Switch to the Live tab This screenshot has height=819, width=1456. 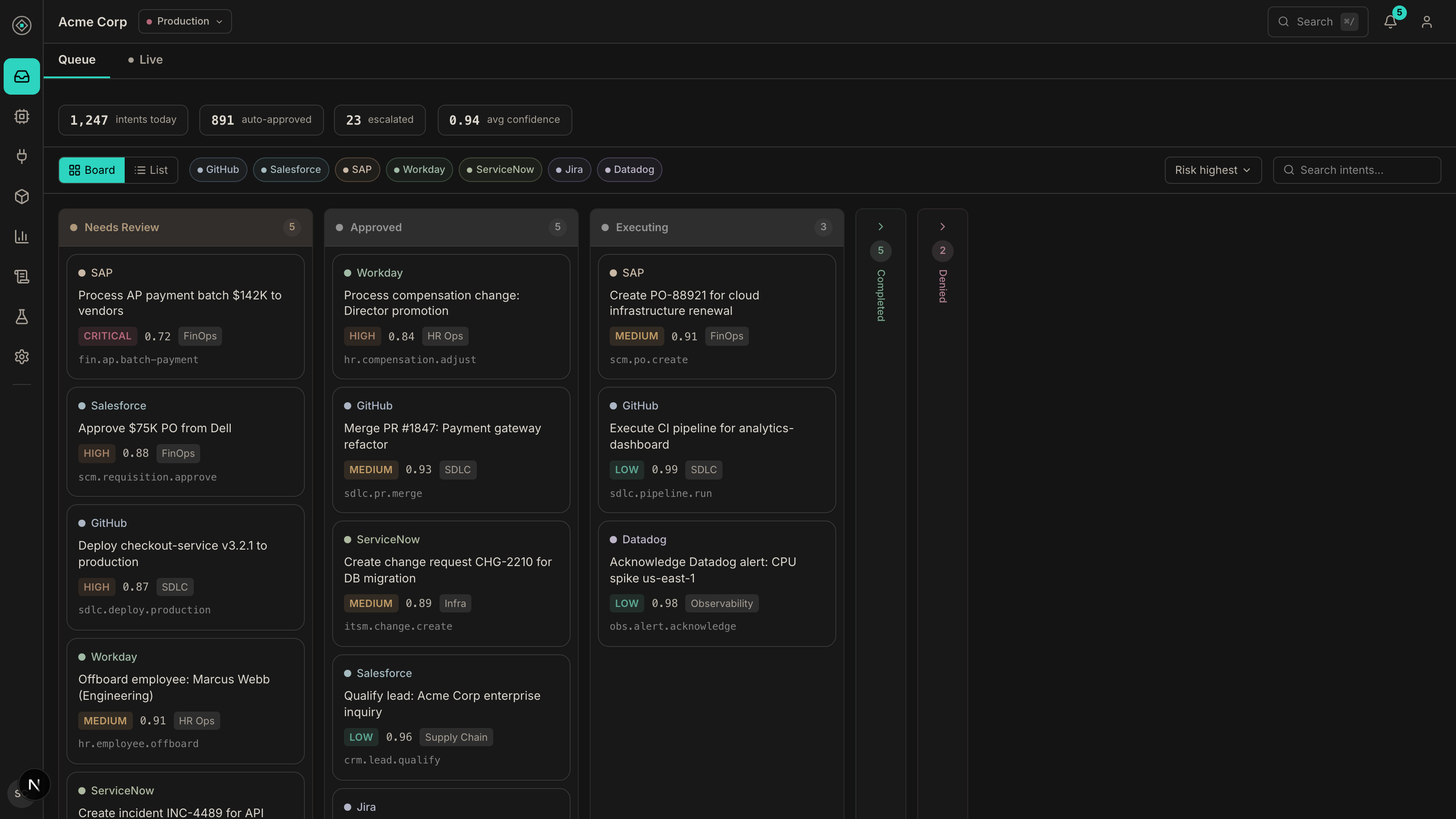click(x=145, y=60)
